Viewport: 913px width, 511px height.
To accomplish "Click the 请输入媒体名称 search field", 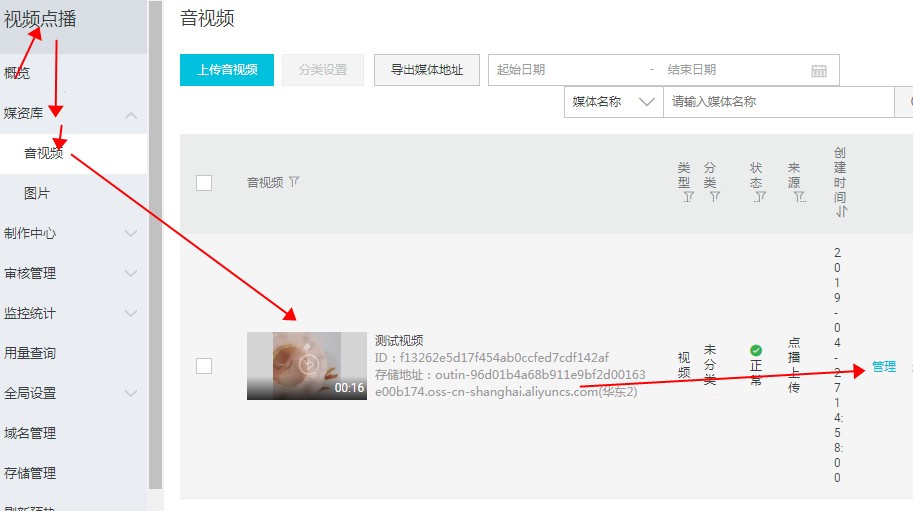I will pos(778,102).
